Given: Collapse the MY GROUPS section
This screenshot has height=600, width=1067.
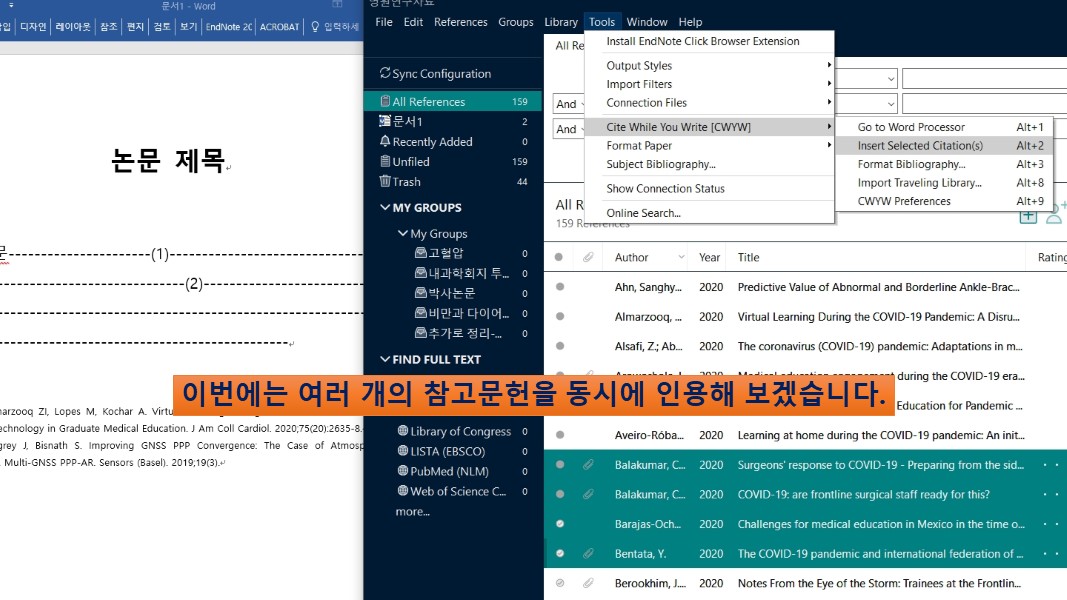Looking at the screenshot, I should pyautogui.click(x=384, y=207).
